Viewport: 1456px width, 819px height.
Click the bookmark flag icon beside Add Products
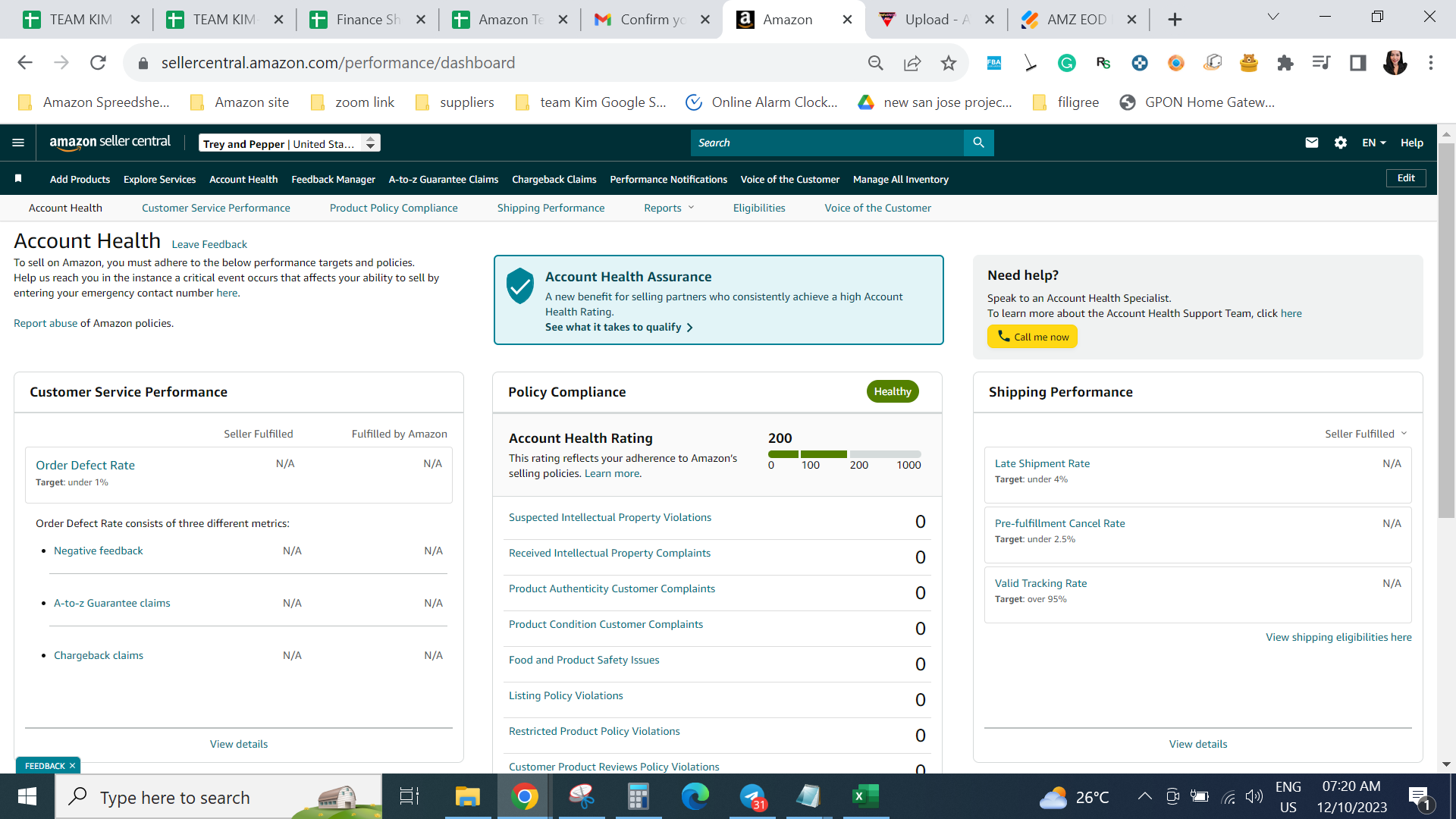pos(18,179)
